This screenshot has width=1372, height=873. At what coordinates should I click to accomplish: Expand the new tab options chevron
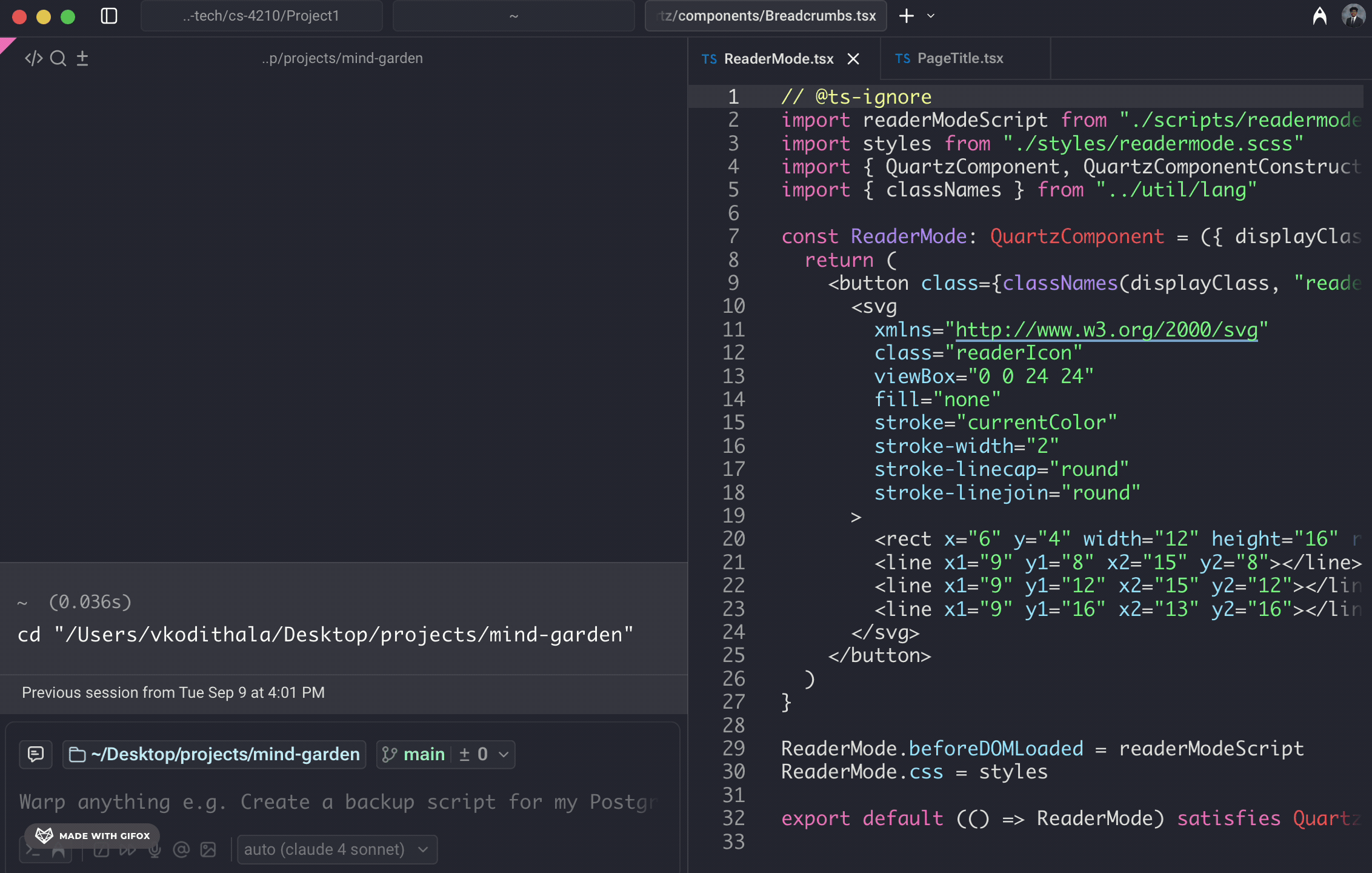click(x=931, y=16)
